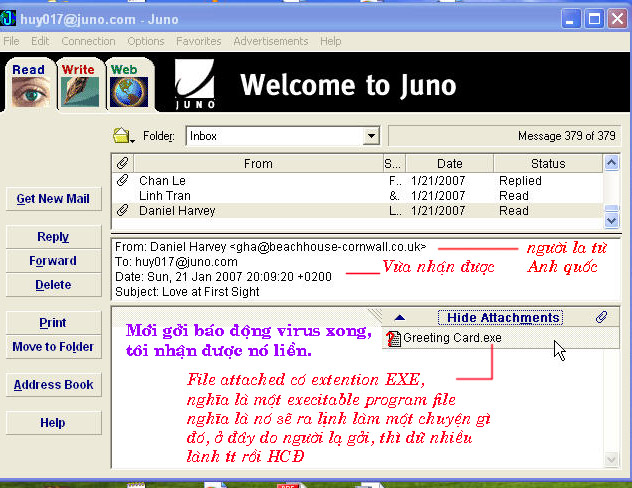Click paperclip icon on Daniel Harvey row

[123, 210]
